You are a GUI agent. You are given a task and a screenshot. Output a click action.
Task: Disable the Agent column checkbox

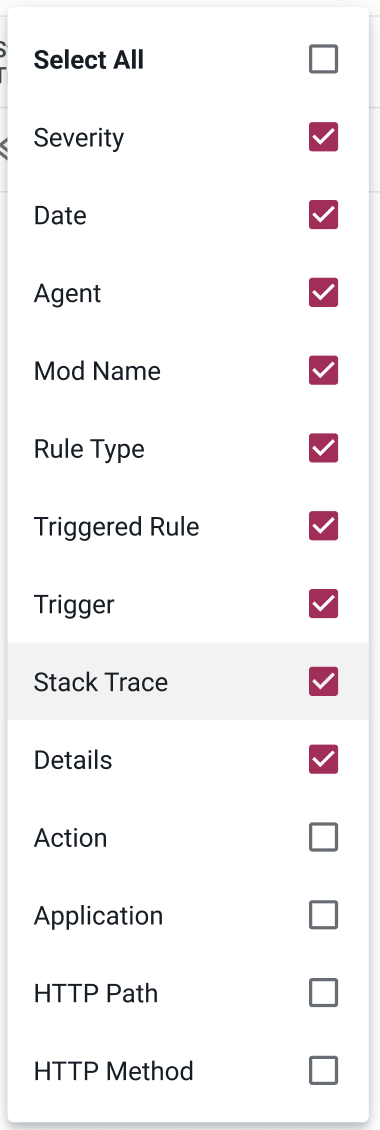click(323, 293)
